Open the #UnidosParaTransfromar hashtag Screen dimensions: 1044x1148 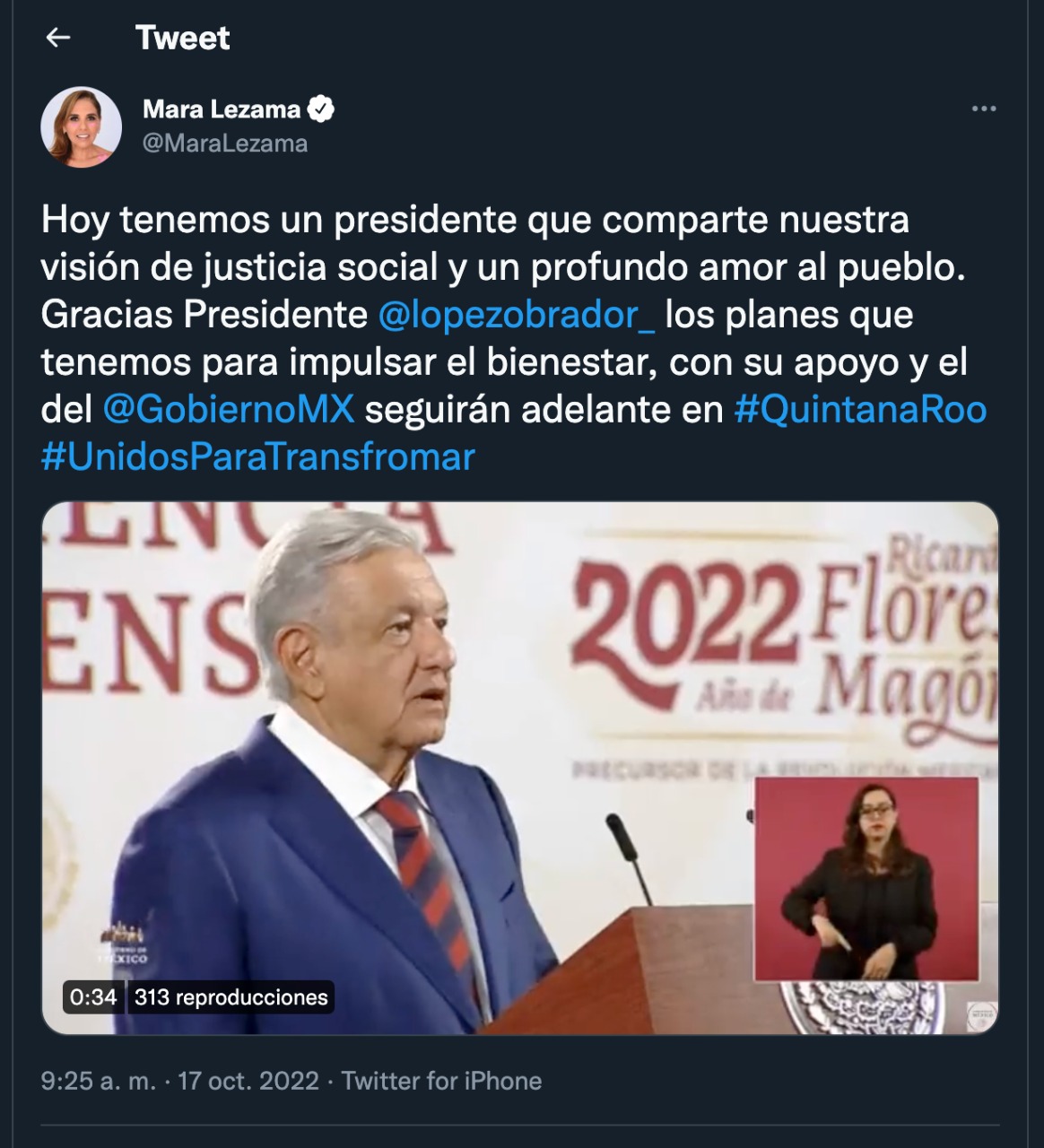coord(258,457)
